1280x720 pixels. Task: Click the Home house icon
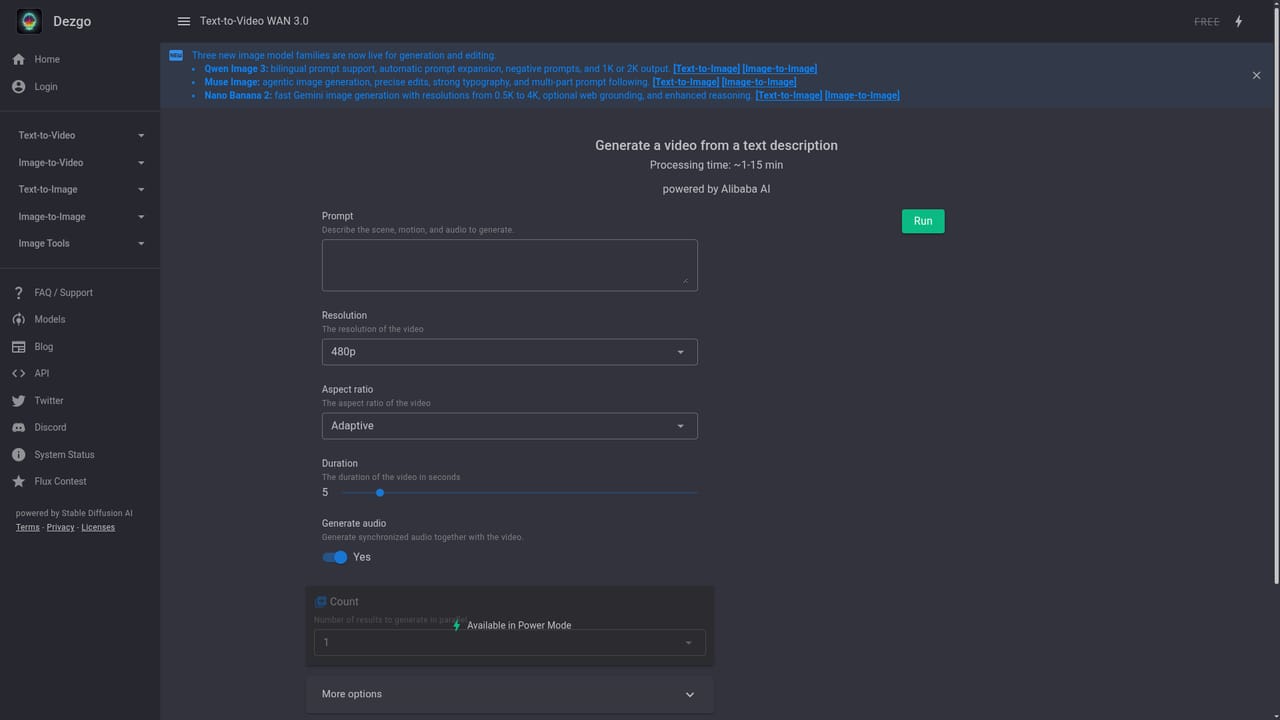18,59
